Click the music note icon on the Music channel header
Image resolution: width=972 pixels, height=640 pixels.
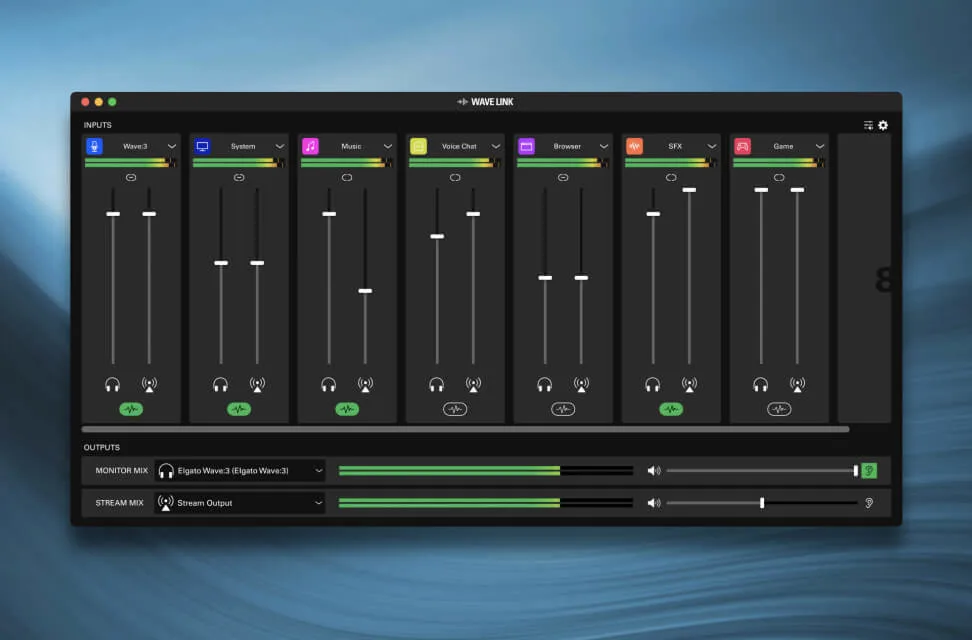click(x=312, y=145)
